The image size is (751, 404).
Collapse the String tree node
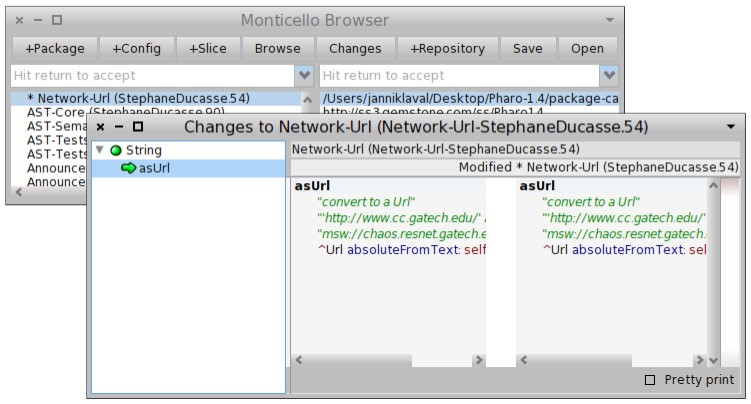[x=99, y=150]
